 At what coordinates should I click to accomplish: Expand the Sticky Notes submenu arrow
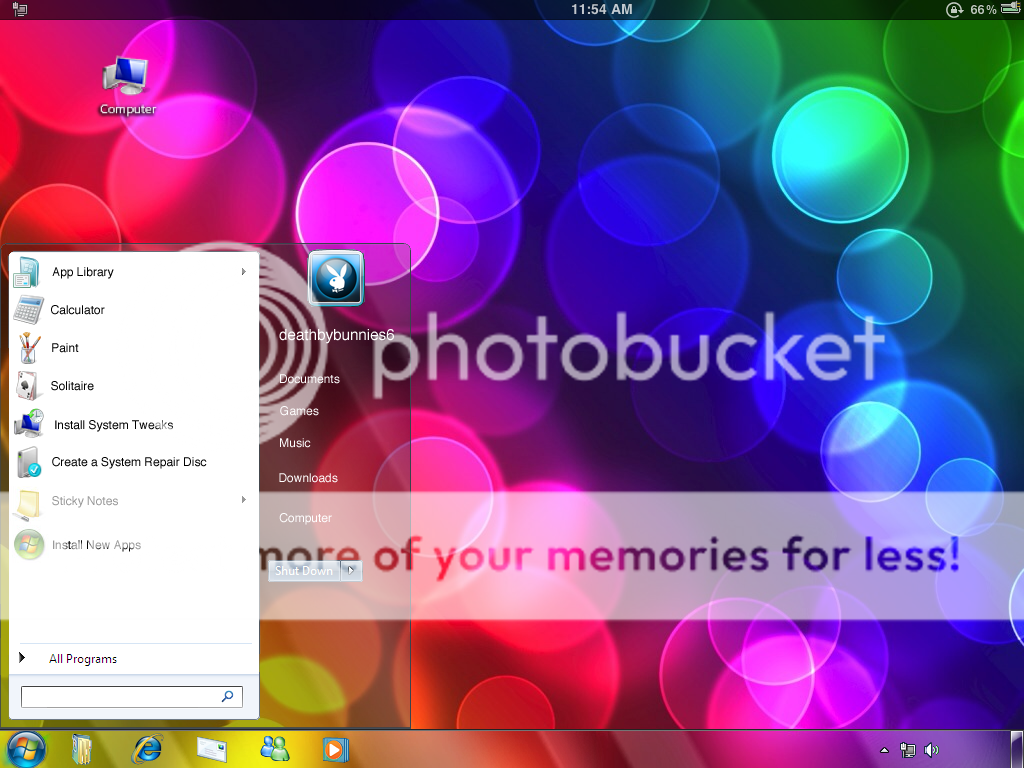click(244, 500)
